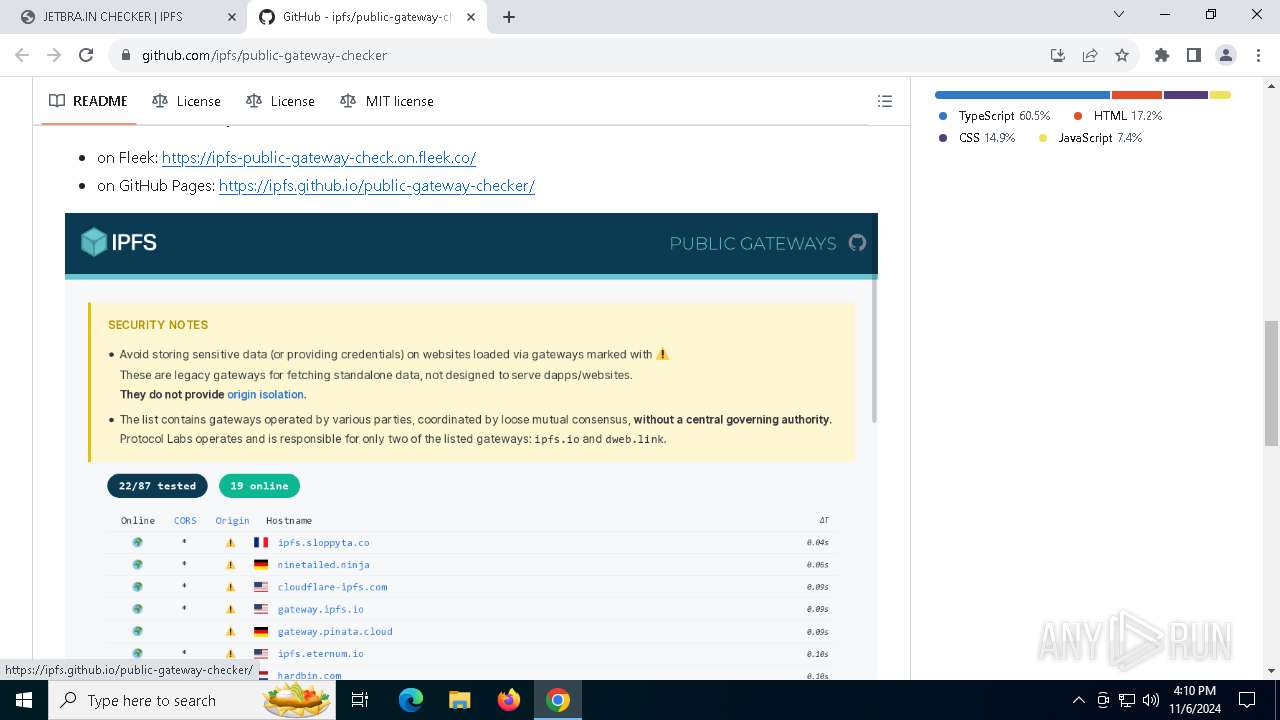The height and width of the screenshot is (720, 1280).
Task: Click the ipfs.eternum.io hostname
Action: click(x=320, y=653)
